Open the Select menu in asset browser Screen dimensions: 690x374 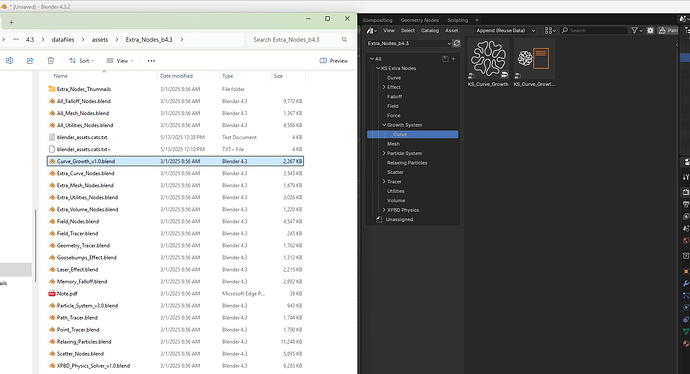(x=407, y=30)
